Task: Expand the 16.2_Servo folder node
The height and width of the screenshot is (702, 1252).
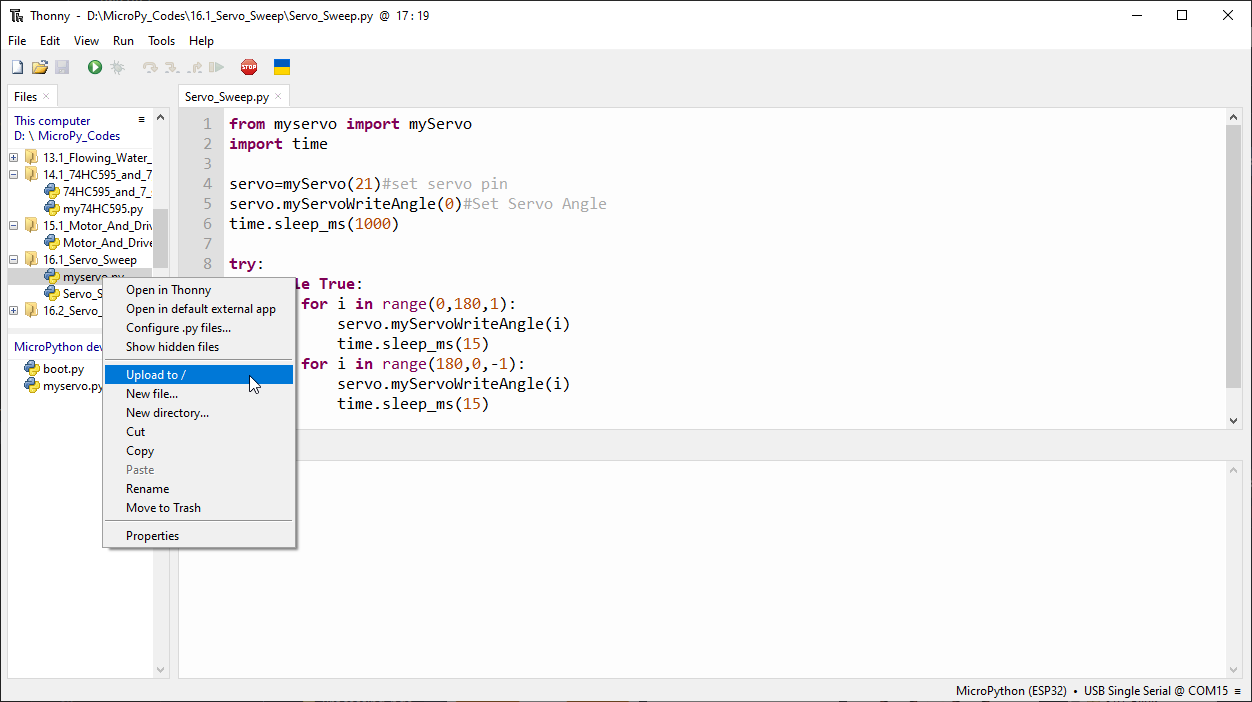Action: click(x=14, y=310)
